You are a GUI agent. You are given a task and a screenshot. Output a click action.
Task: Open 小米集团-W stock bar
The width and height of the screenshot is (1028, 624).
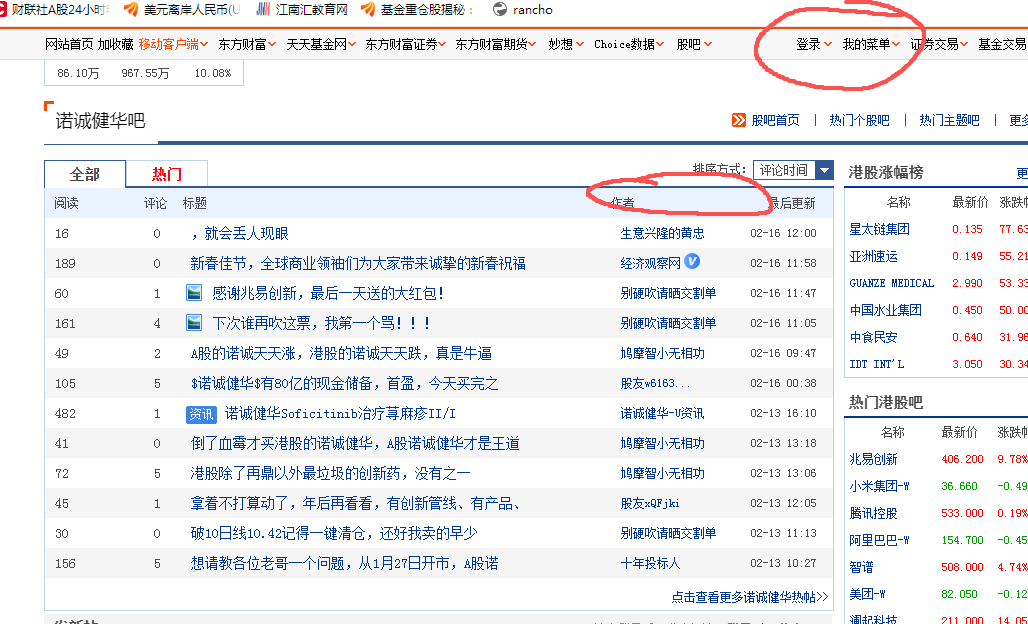[879, 486]
